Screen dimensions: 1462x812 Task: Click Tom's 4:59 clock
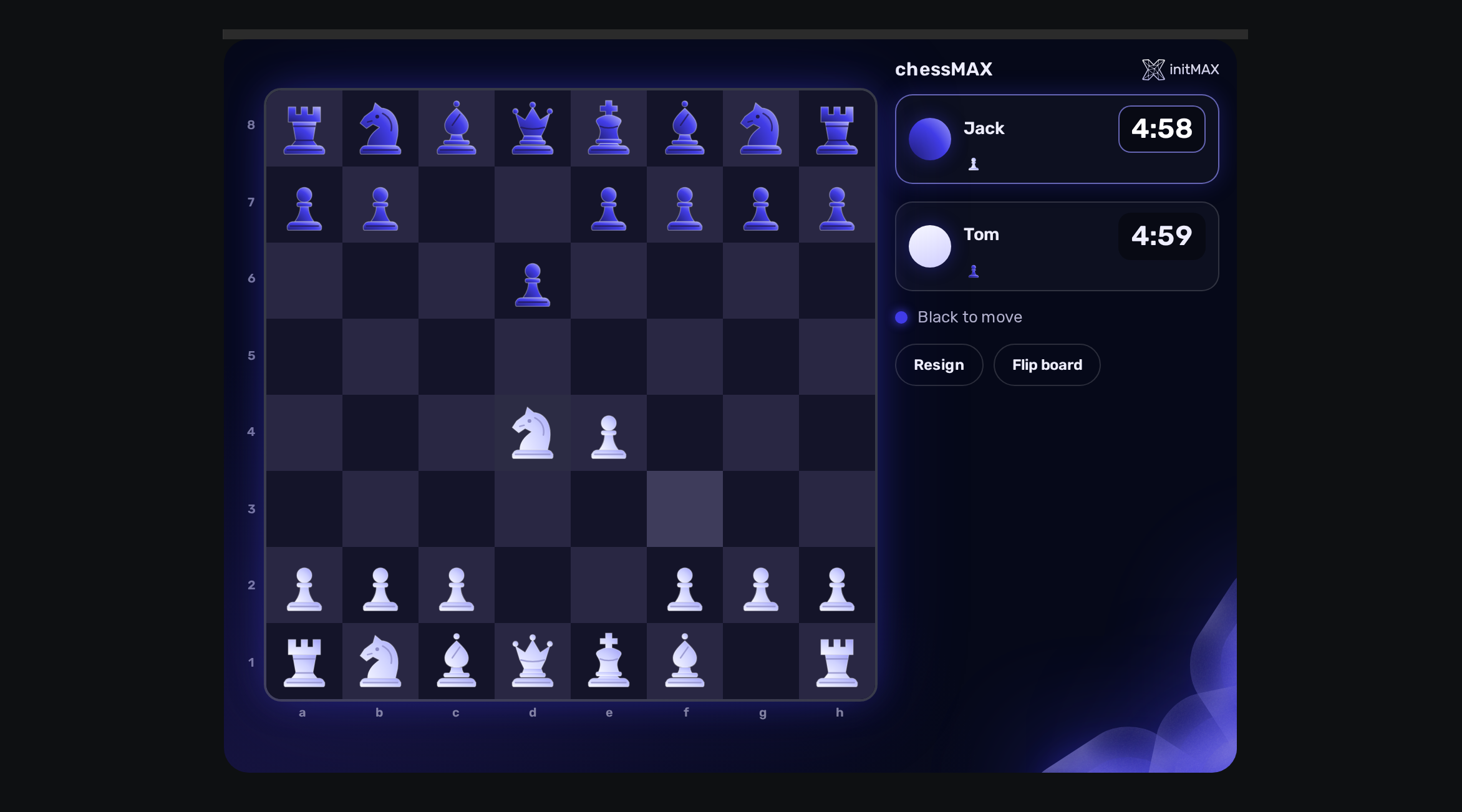pos(1161,236)
